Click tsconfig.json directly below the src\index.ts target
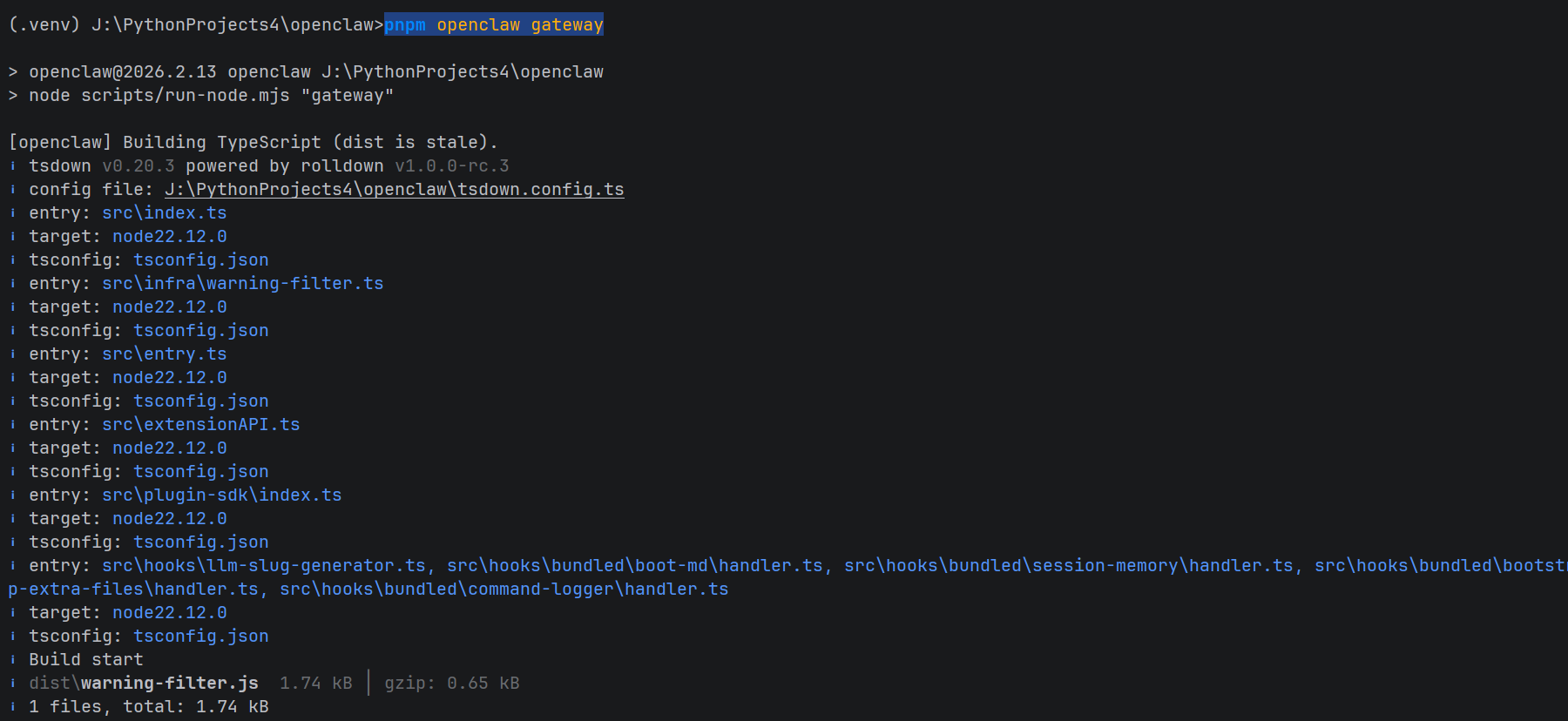The image size is (1568, 721). pyautogui.click(x=200, y=260)
